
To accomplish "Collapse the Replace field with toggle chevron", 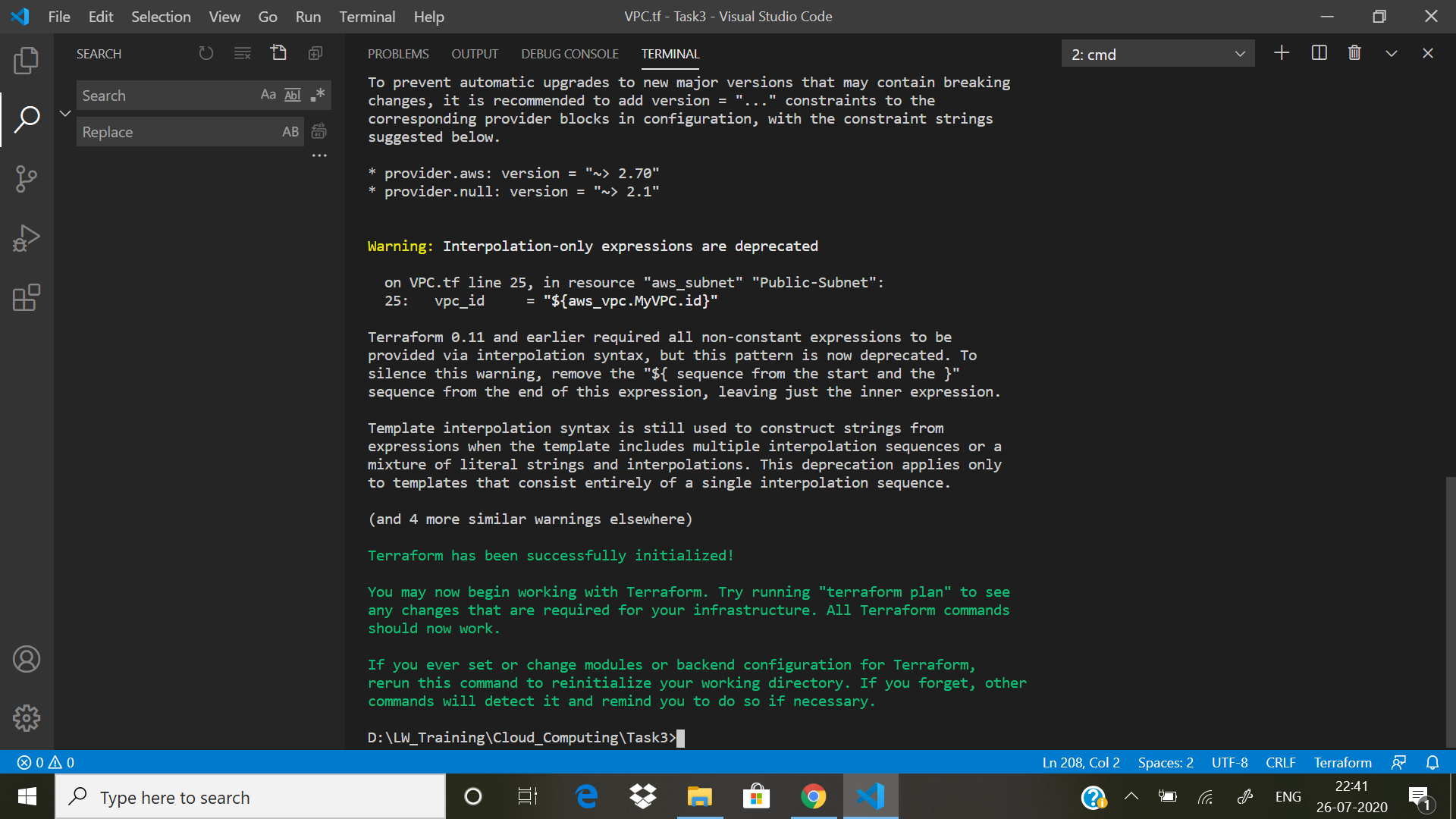I will (x=65, y=113).
